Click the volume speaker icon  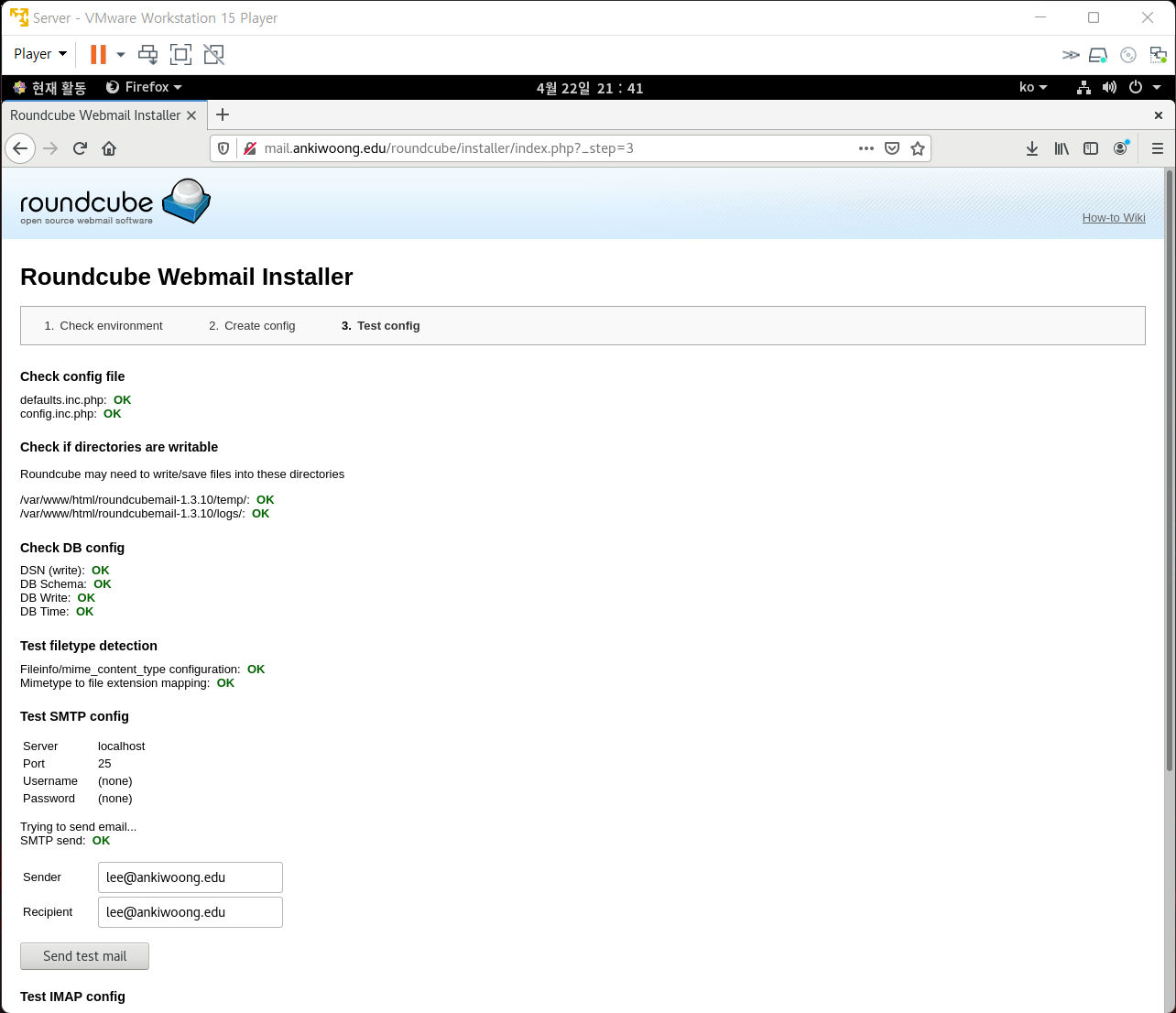pyautogui.click(x=1109, y=87)
